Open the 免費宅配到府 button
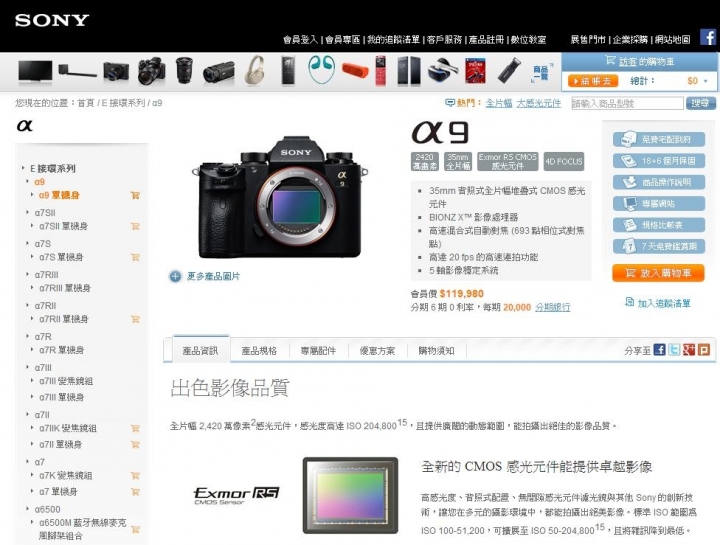Viewport: 720px width, 545px height. tap(659, 139)
